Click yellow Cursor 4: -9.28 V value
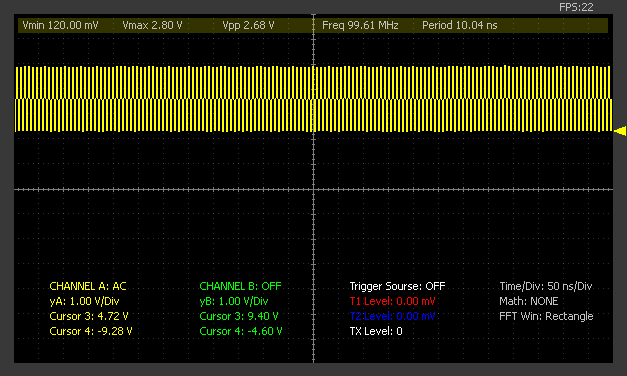627x376 pixels. tap(91, 331)
